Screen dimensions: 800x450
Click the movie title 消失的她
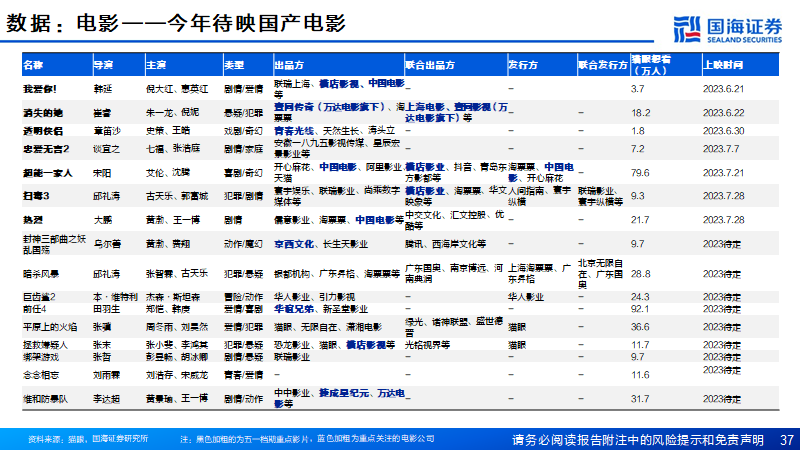click(43, 113)
